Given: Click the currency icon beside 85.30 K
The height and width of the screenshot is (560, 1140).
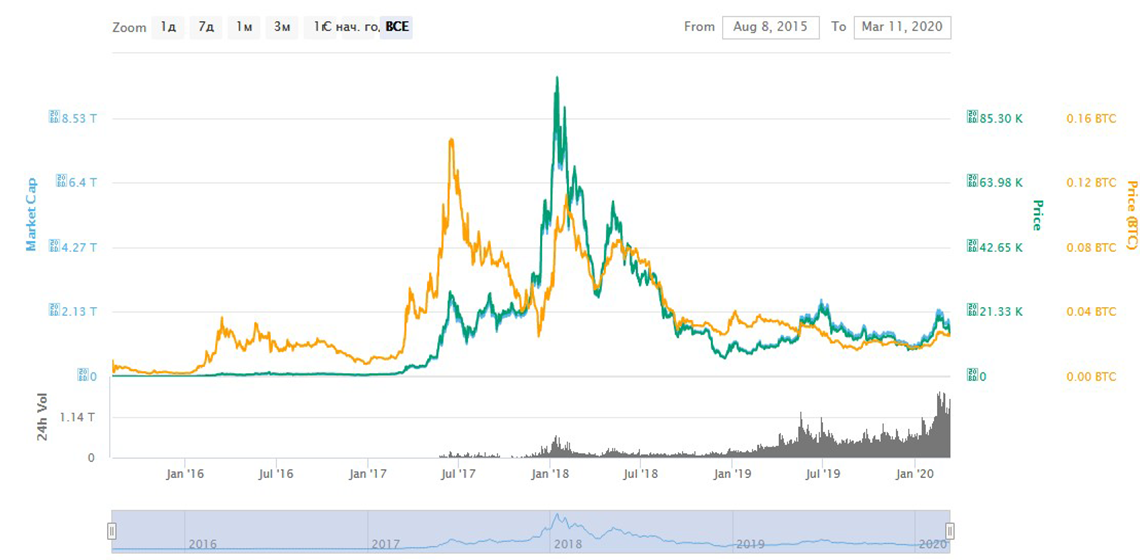Looking at the screenshot, I should (x=972, y=118).
